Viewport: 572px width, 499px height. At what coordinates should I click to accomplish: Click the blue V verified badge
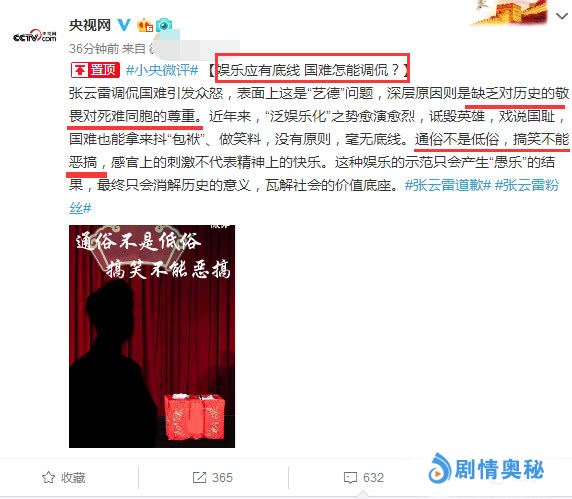click(x=124, y=25)
